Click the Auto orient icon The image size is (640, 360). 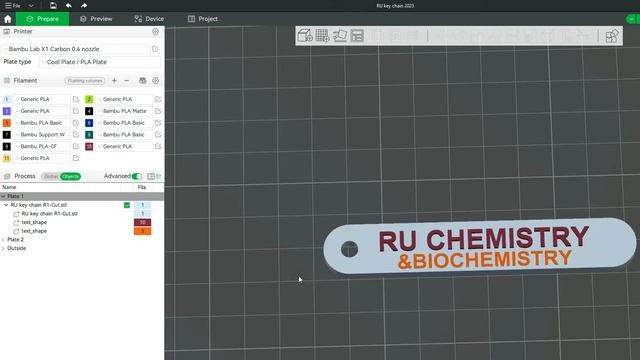[x=340, y=36]
